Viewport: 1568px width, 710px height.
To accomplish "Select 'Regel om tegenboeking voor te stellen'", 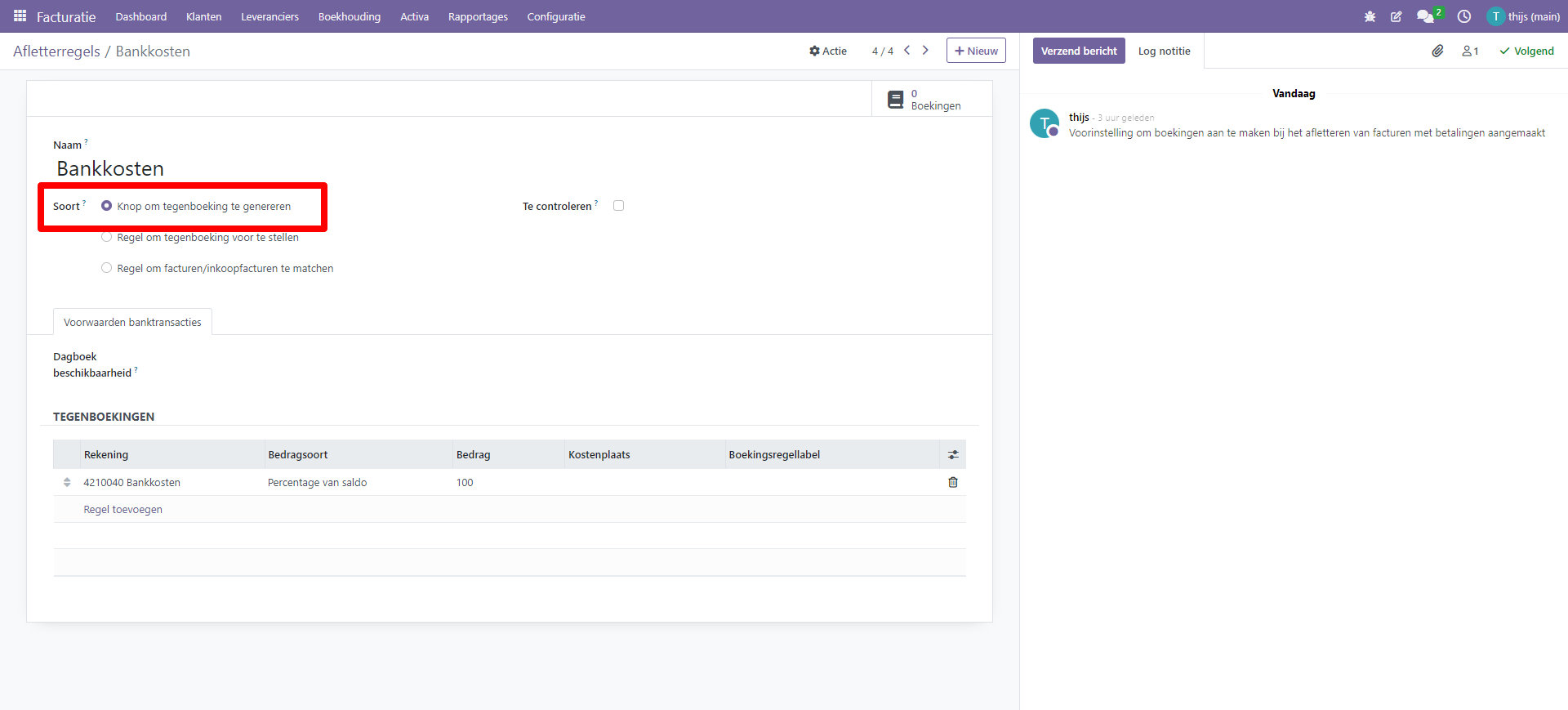I will [x=107, y=237].
